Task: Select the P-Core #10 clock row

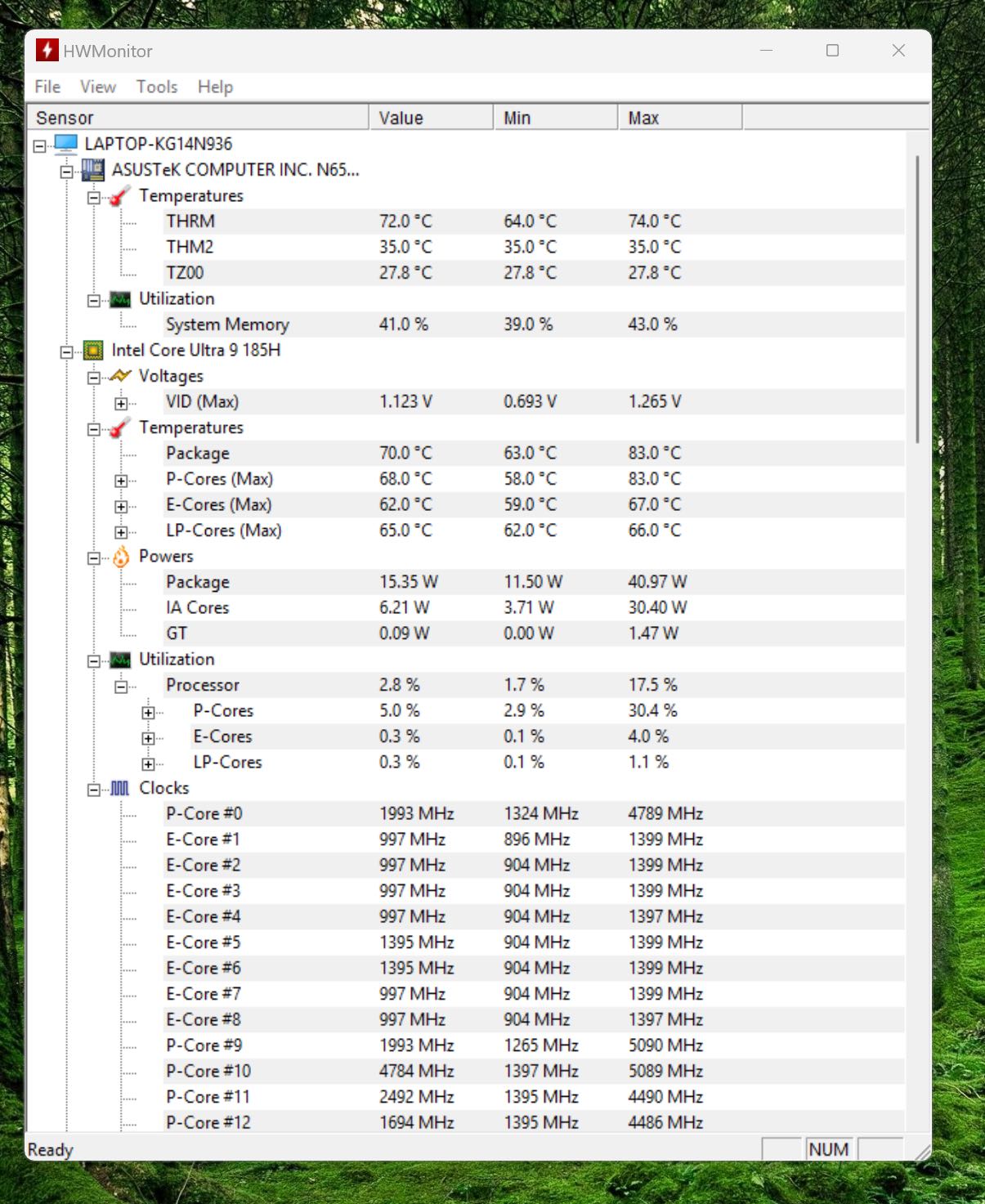Action: pos(535,1071)
